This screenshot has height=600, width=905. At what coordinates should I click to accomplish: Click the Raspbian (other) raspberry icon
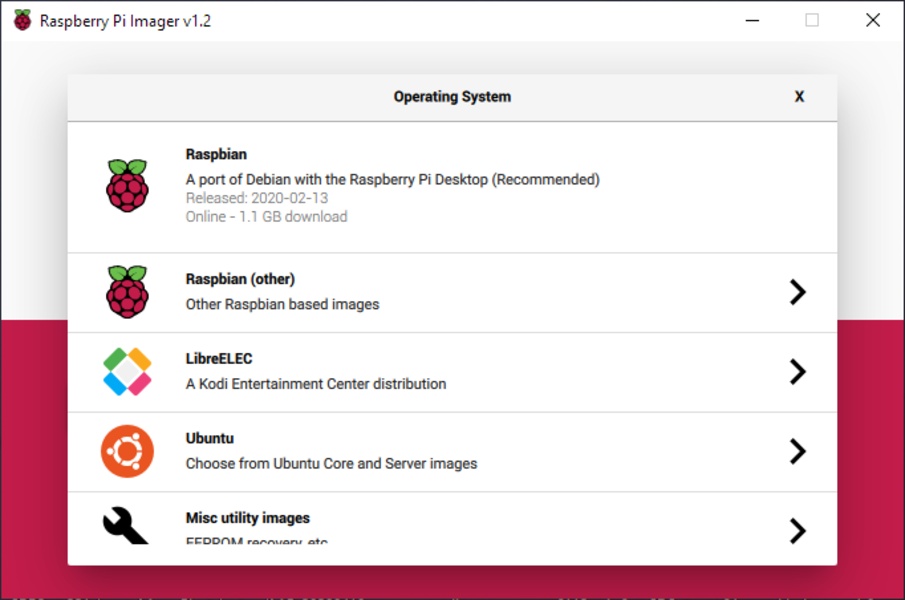click(x=127, y=292)
